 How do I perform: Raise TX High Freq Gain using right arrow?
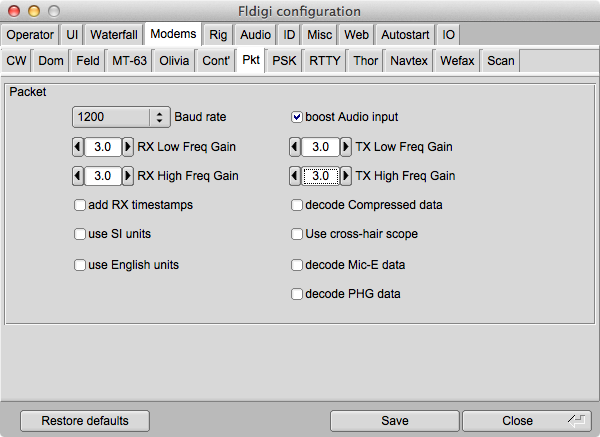click(344, 176)
